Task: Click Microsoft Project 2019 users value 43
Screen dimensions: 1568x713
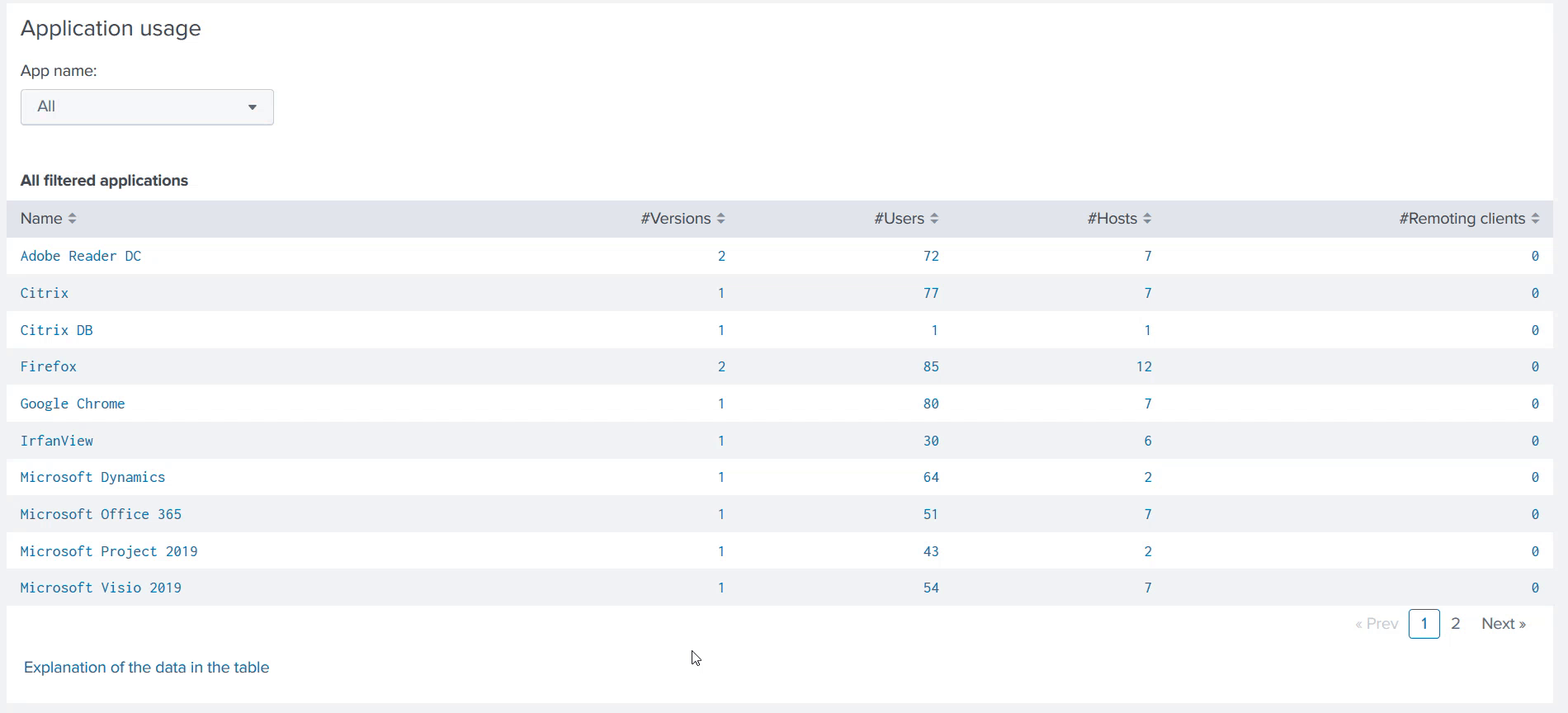Action: [x=931, y=551]
